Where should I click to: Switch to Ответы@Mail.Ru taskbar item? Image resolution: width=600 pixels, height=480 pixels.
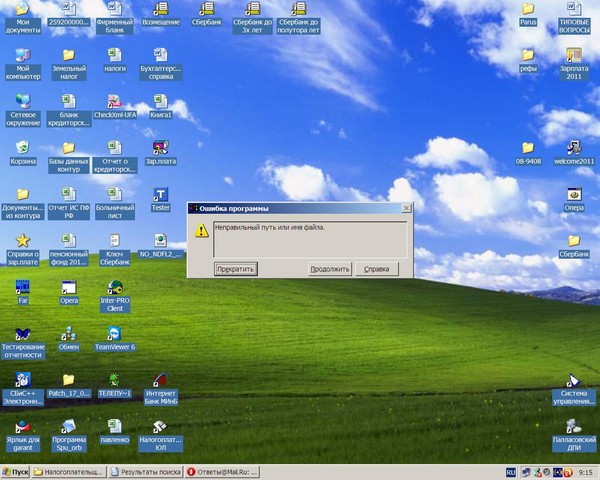[x=222, y=472]
